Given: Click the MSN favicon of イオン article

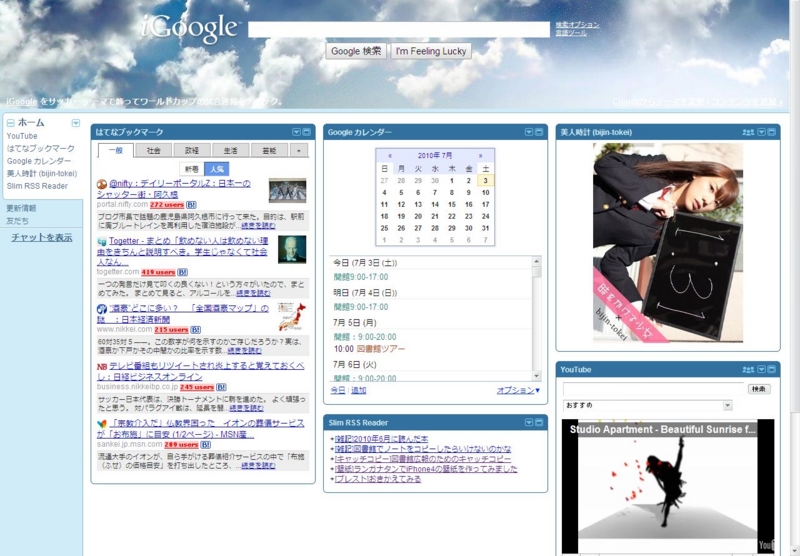Looking at the screenshot, I should click(102, 423).
